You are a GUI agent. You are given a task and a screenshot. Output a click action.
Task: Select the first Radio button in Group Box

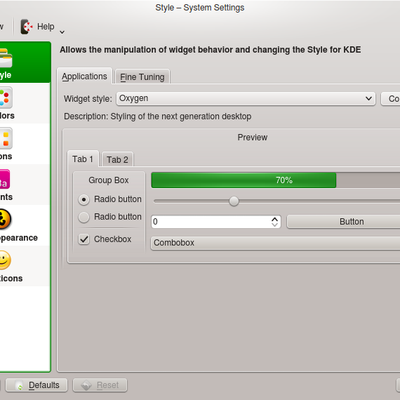[84, 200]
